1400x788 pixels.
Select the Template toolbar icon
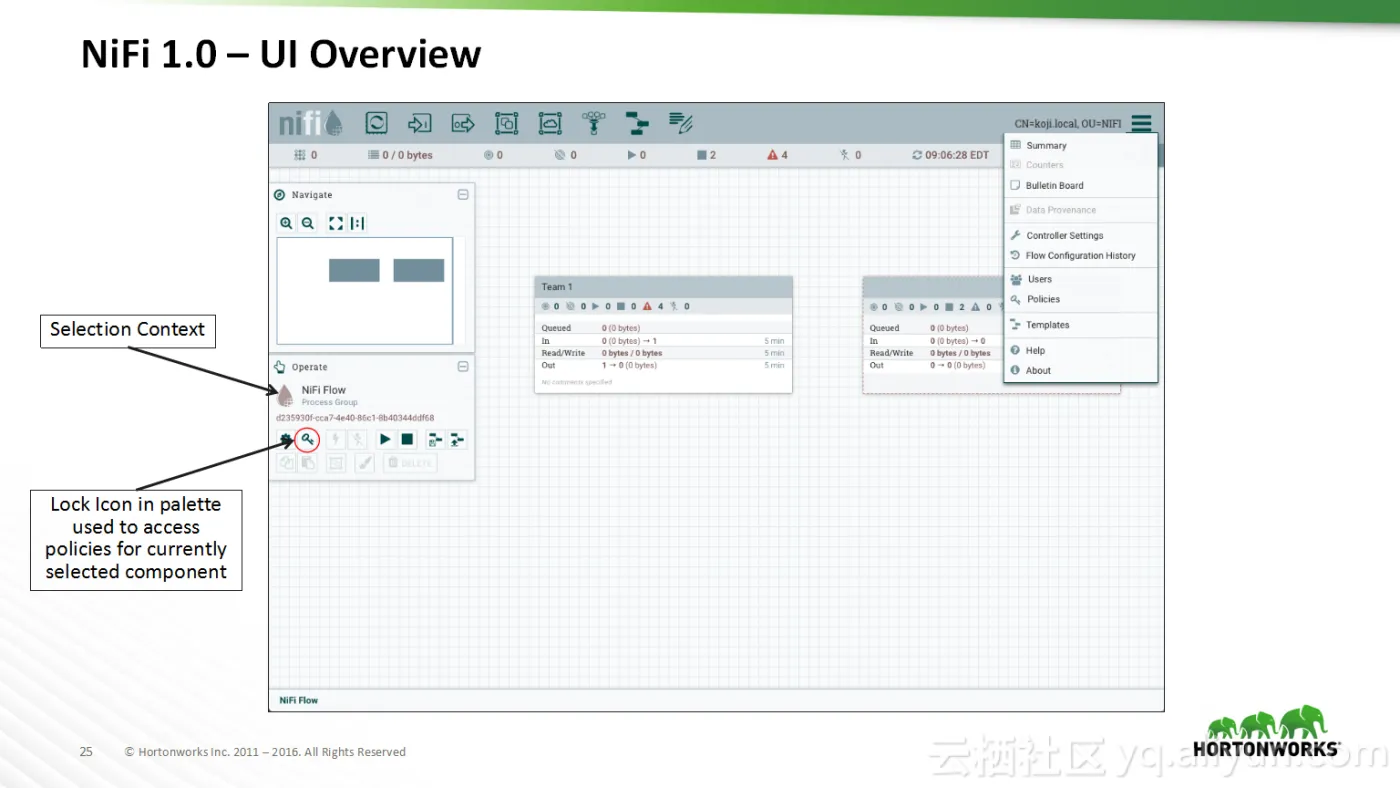click(637, 123)
